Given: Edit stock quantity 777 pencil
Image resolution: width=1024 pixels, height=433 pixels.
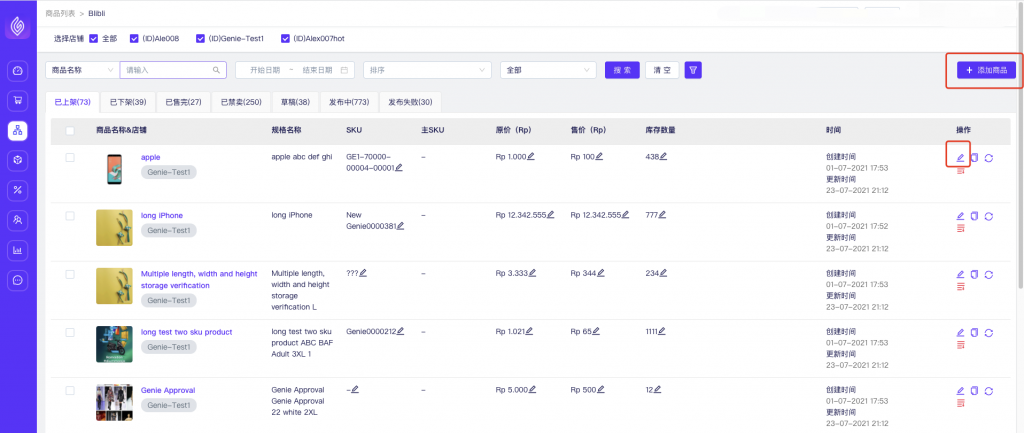Looking at the screenshot, I should pos(662,215).
